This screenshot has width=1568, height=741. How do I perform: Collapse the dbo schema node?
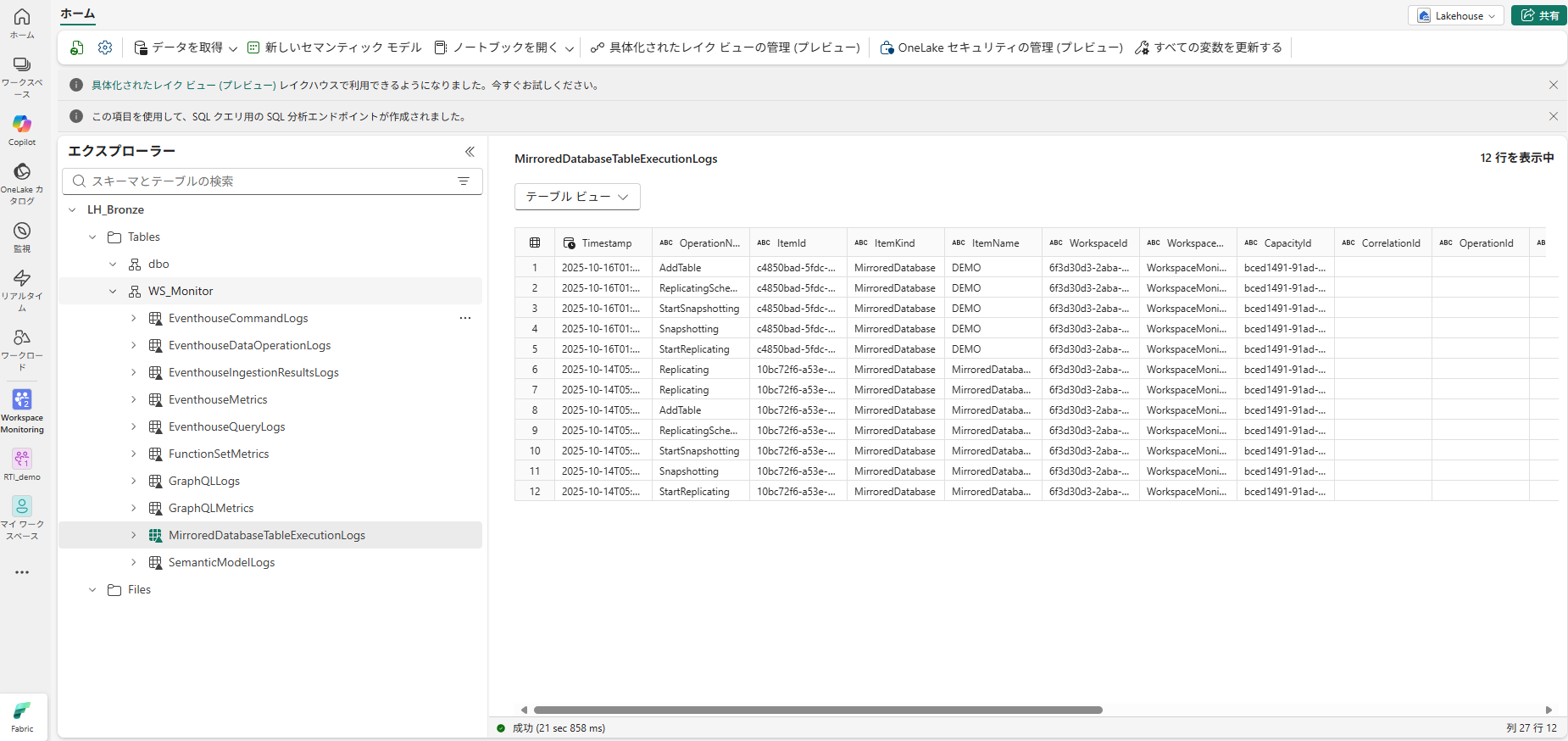coord(114,264)
